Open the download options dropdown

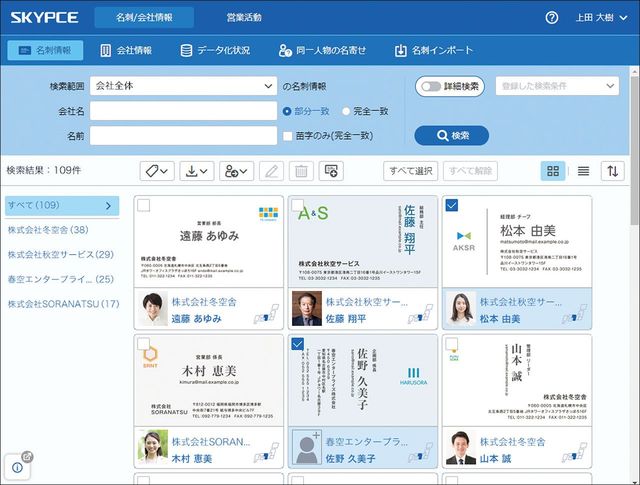(197, 171)
